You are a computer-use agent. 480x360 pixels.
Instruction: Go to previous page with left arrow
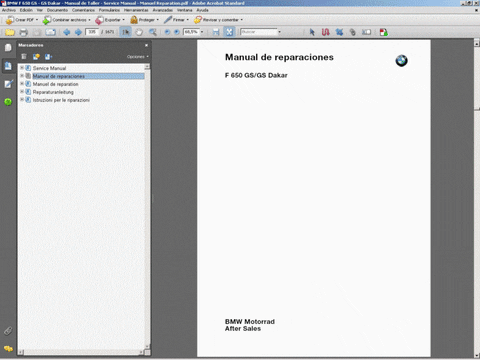tap(67, 32)
